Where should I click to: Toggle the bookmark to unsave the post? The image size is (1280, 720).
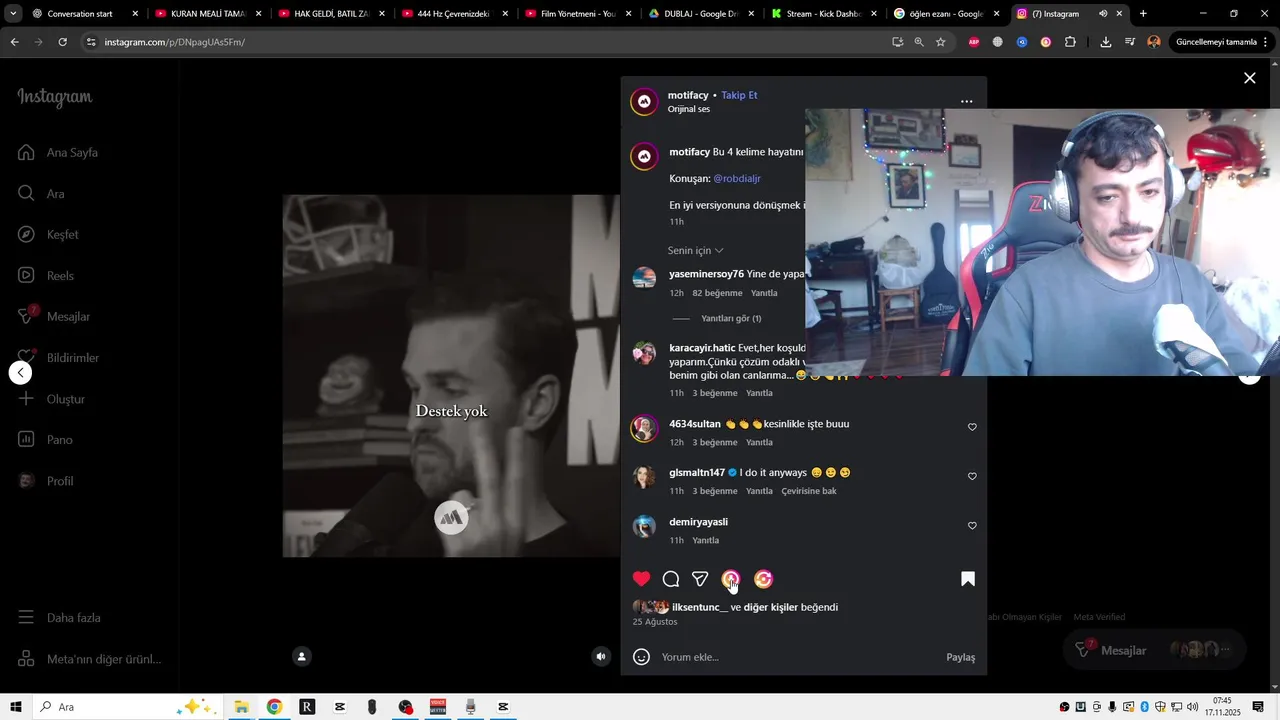coord(968,579)
